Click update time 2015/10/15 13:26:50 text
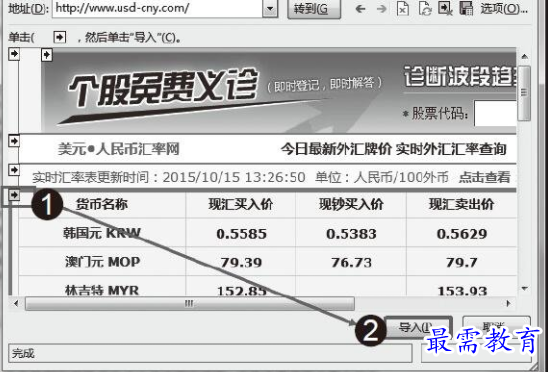The width and height of the screenshot is (548, 372). (234, 177)
